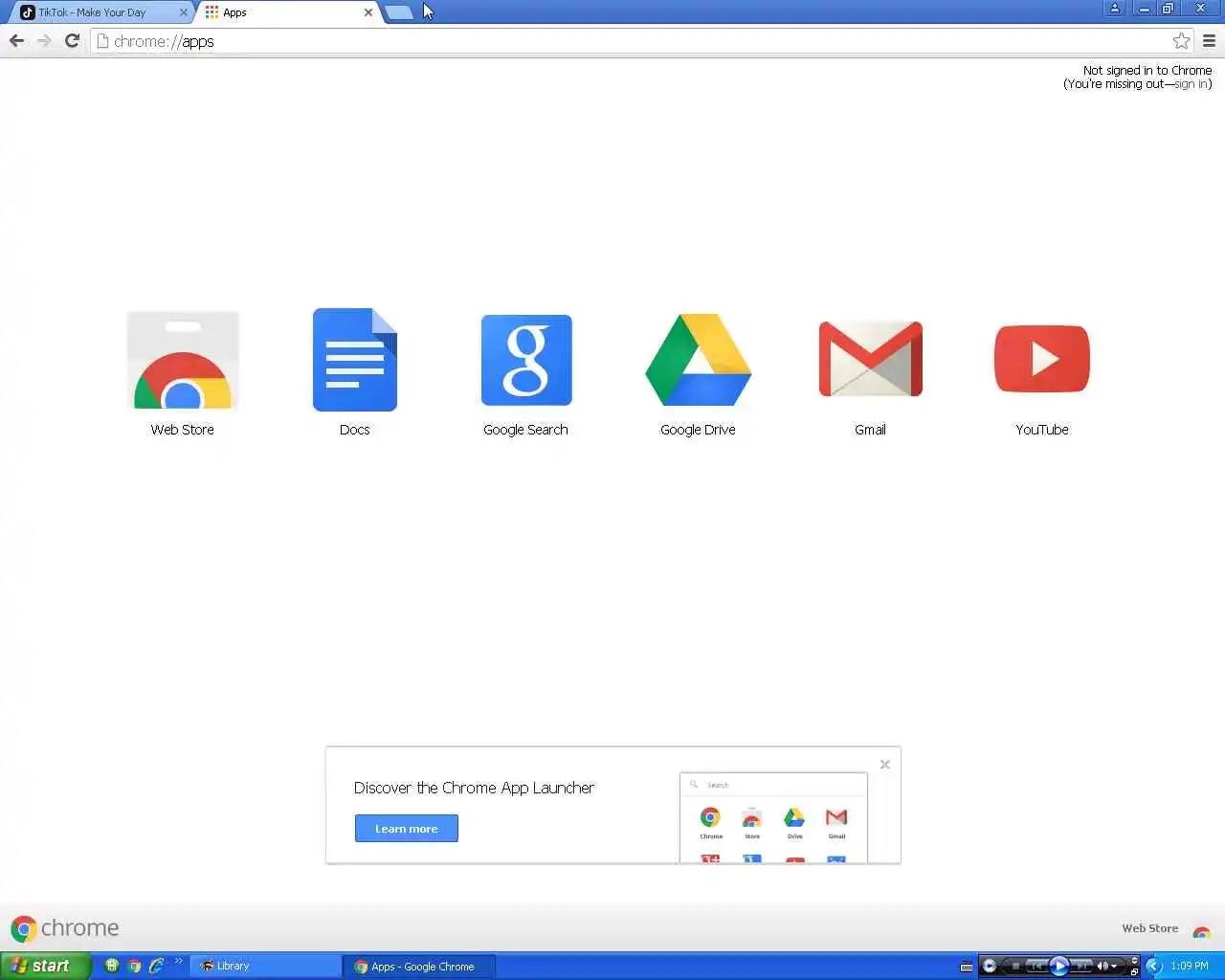
Task: Show hidden system tray icons
Action: tap(1153, 966)
